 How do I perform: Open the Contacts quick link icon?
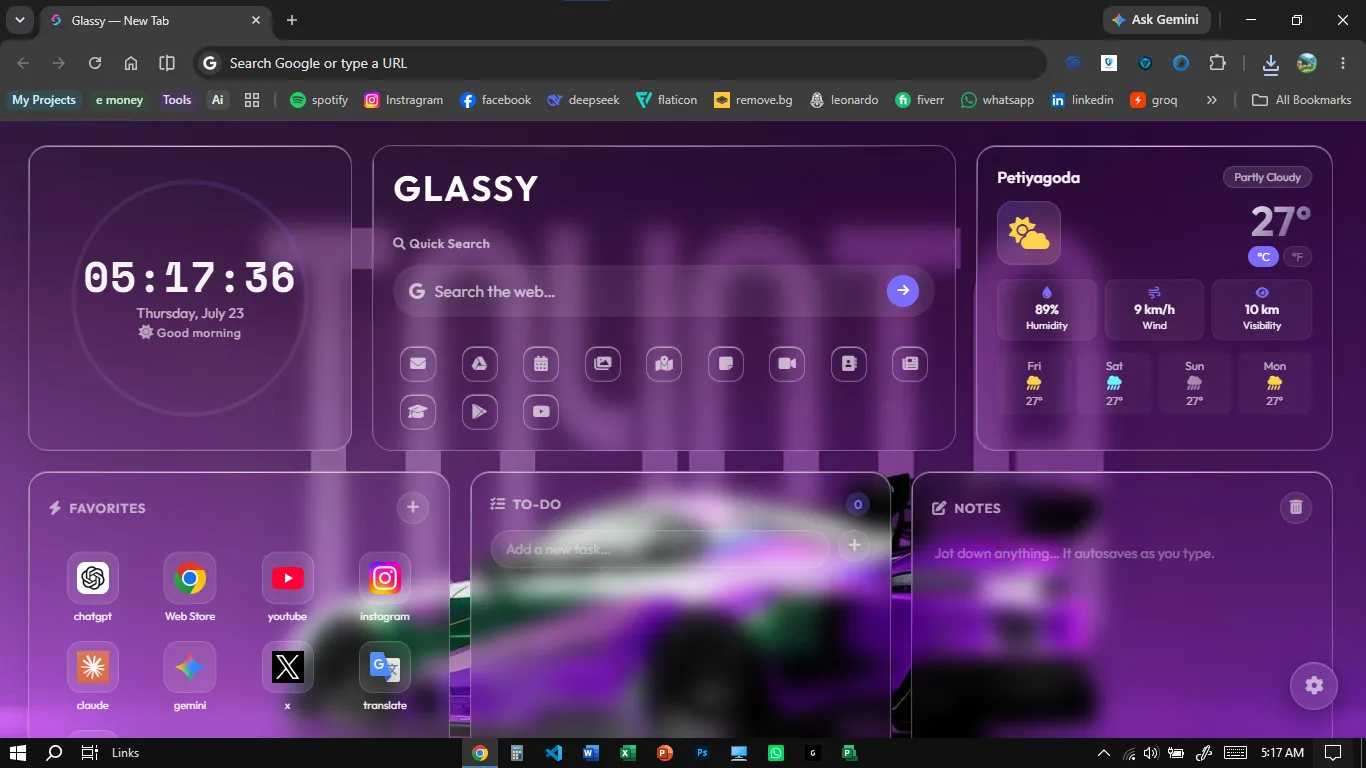point(849,364)
